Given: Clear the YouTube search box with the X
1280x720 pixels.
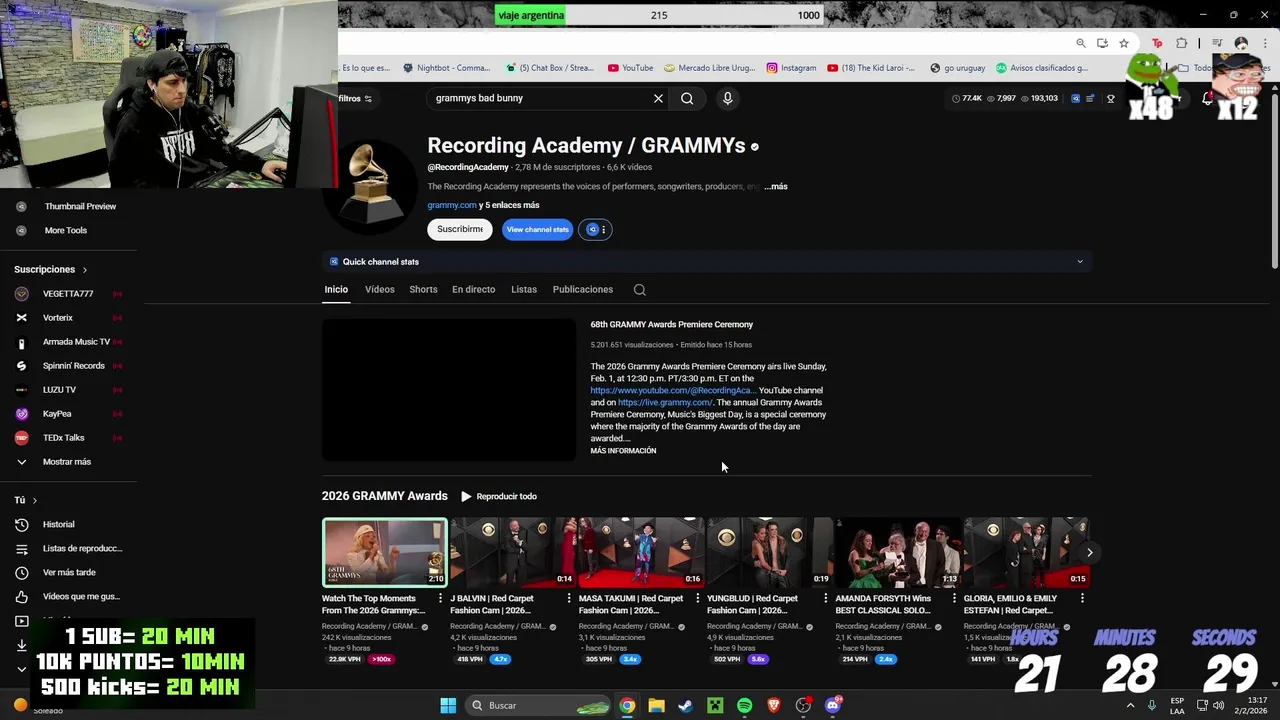Looking at the screenshot, I should pyautogui.click(x=658, y=98).
